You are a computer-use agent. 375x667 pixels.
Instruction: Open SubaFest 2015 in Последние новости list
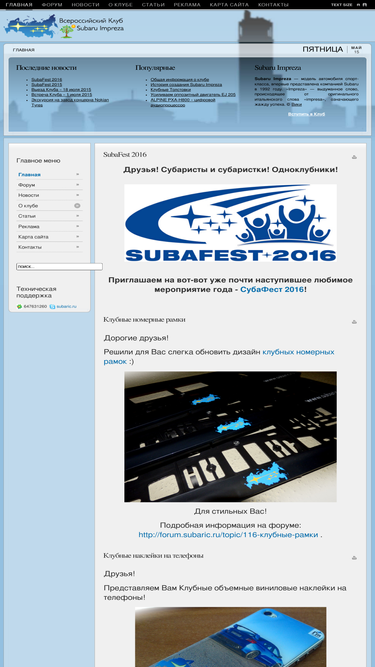click(47, 85)
